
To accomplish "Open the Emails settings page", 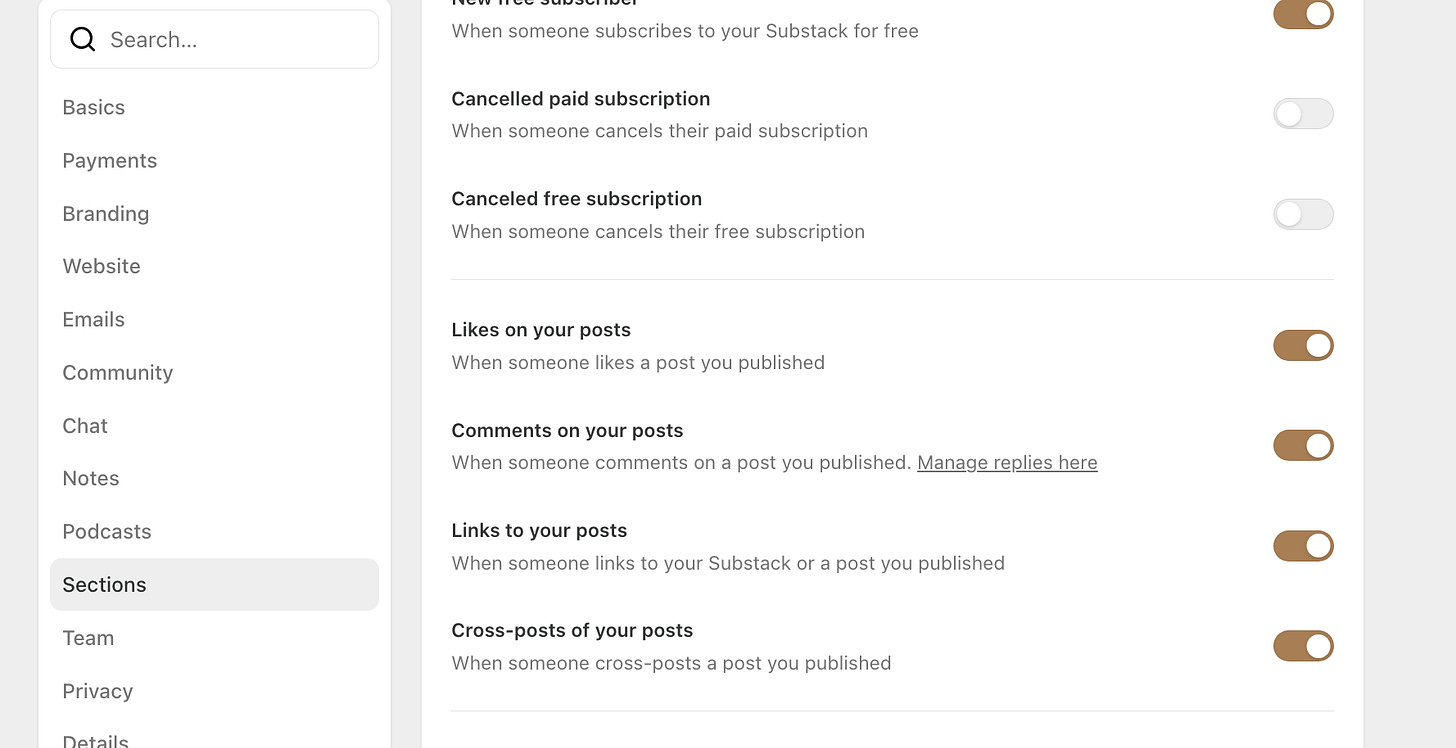I will click(x=93, y=319).
